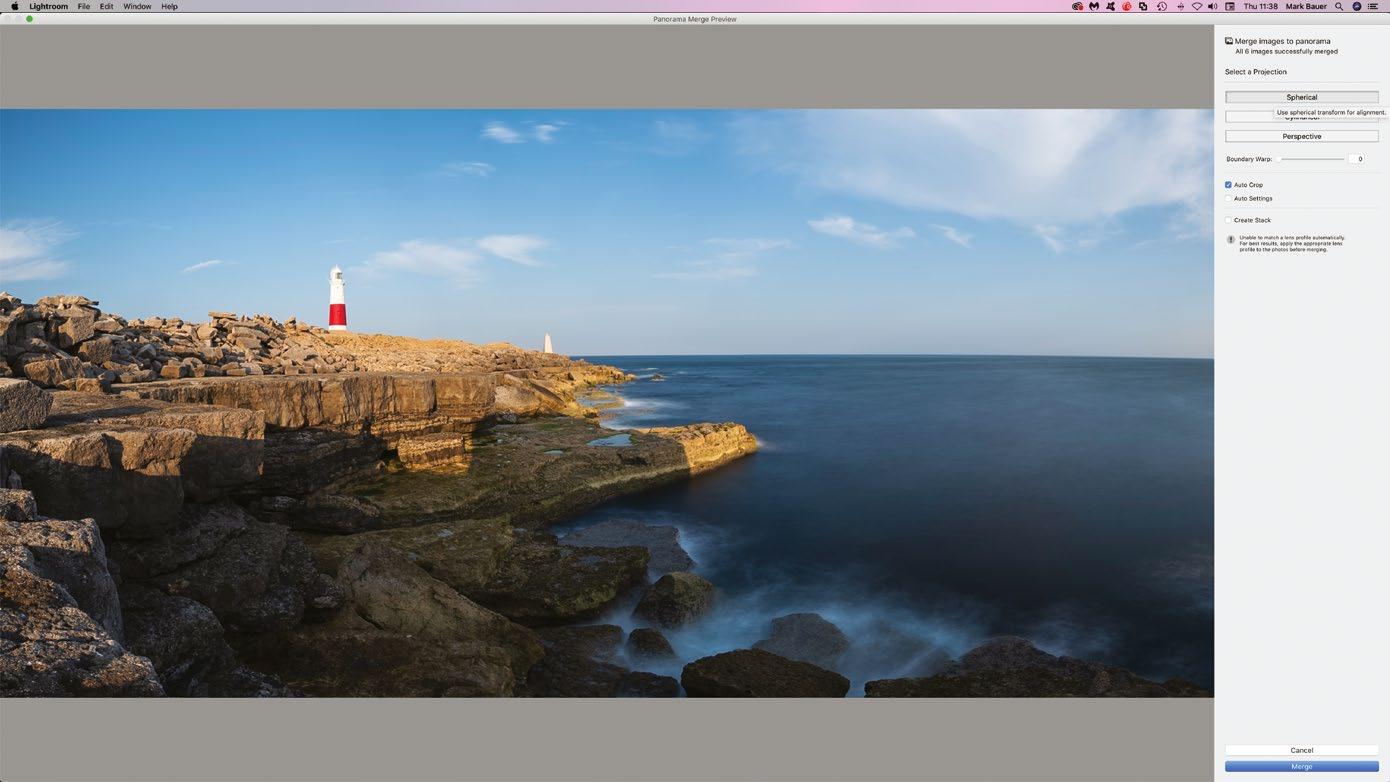Open the Time Machine menu bar icon

tap(1162, 6)
